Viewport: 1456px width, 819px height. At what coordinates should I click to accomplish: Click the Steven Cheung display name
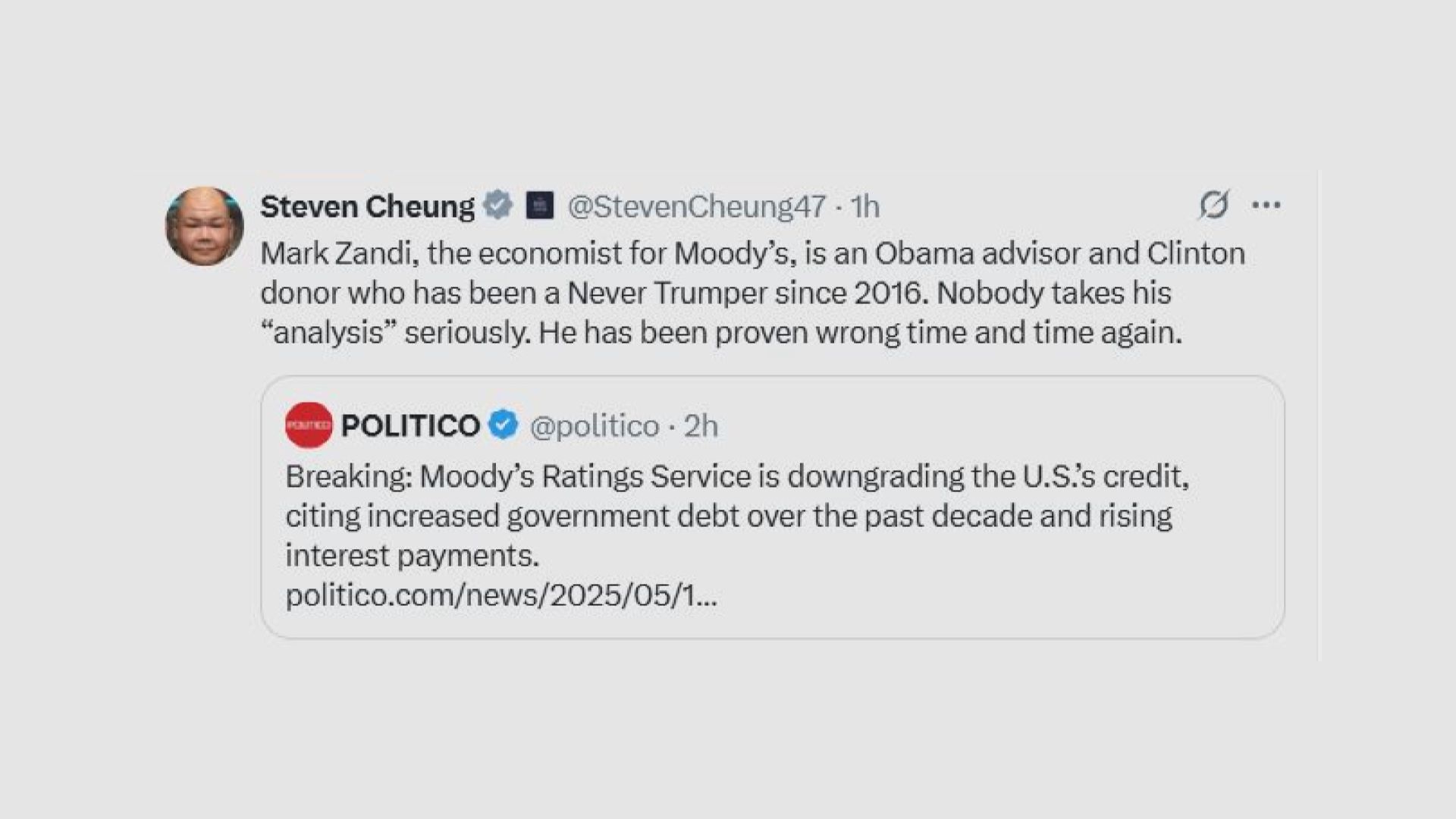pos(367,206)
